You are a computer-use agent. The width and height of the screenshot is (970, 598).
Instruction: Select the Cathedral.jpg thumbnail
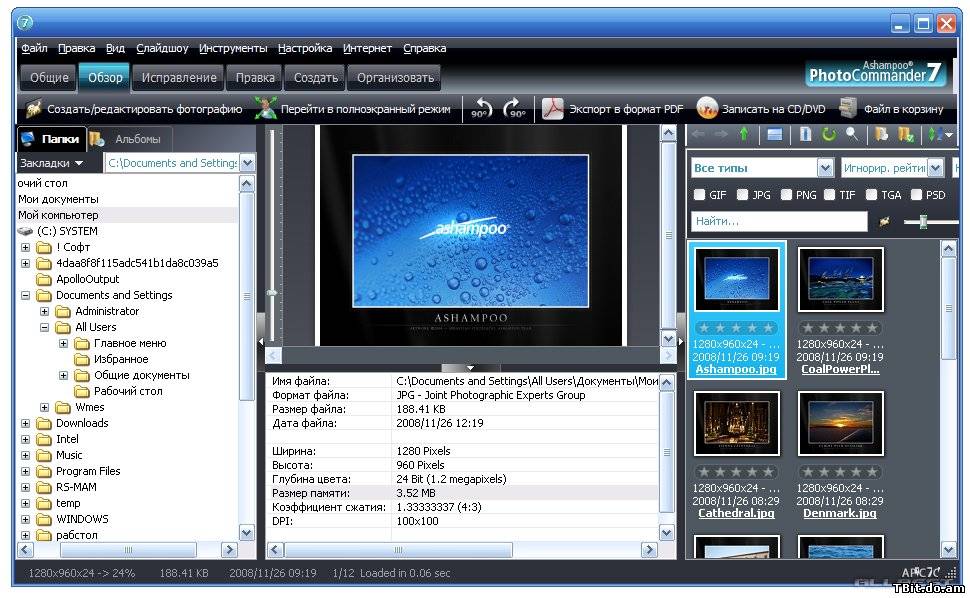pos(737,423)
